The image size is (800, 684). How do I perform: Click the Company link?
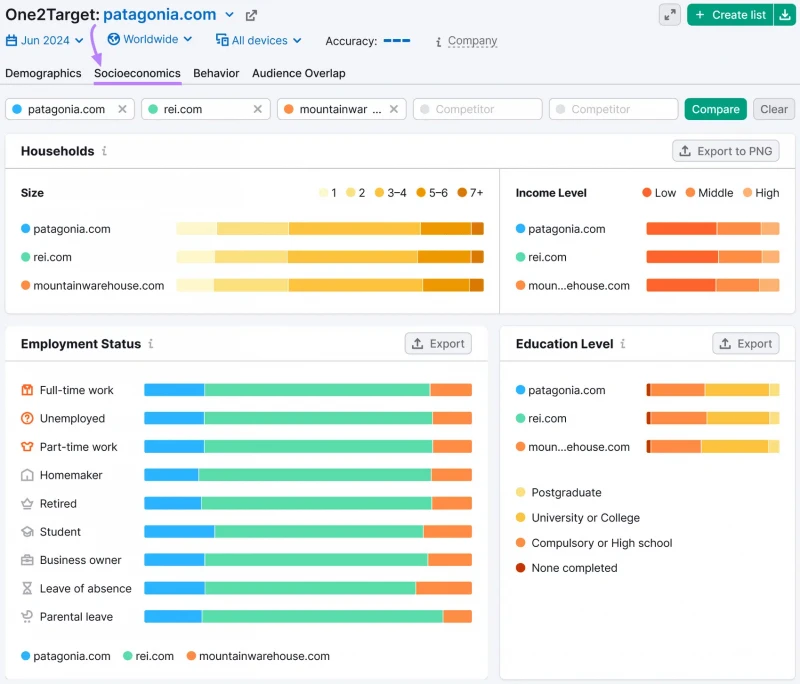click(x=472, y=41)
